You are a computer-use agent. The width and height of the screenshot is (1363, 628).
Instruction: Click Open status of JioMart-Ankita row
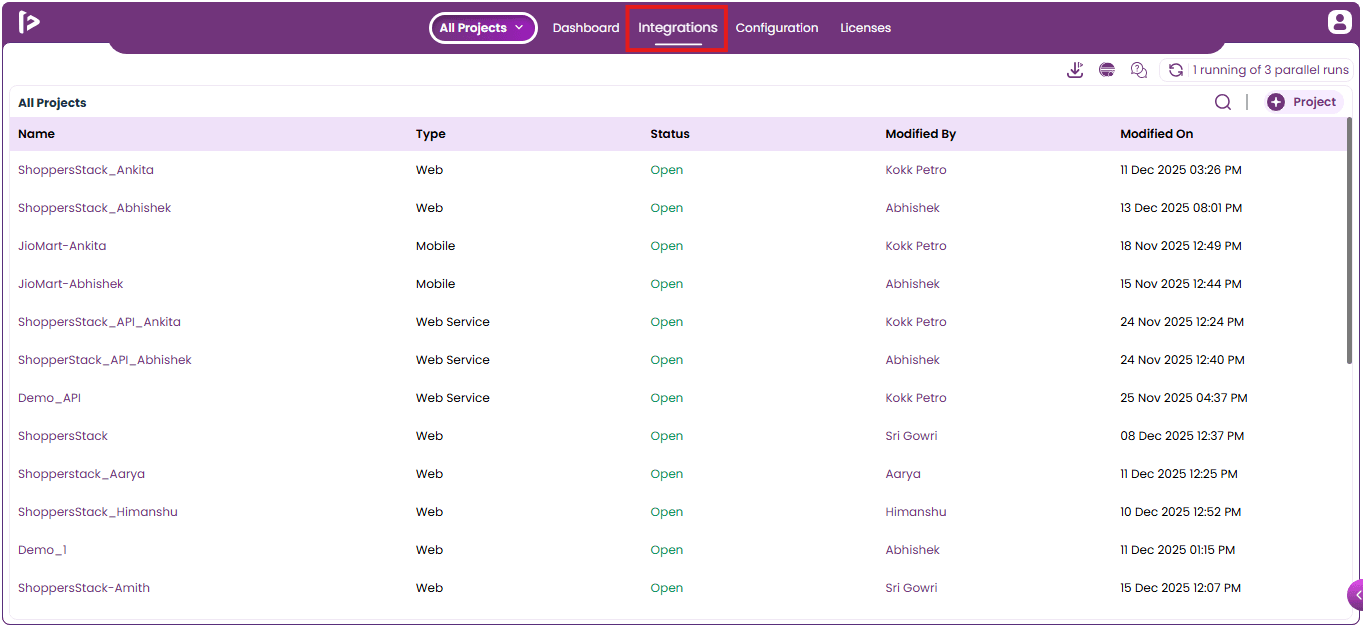pos(667,246)
